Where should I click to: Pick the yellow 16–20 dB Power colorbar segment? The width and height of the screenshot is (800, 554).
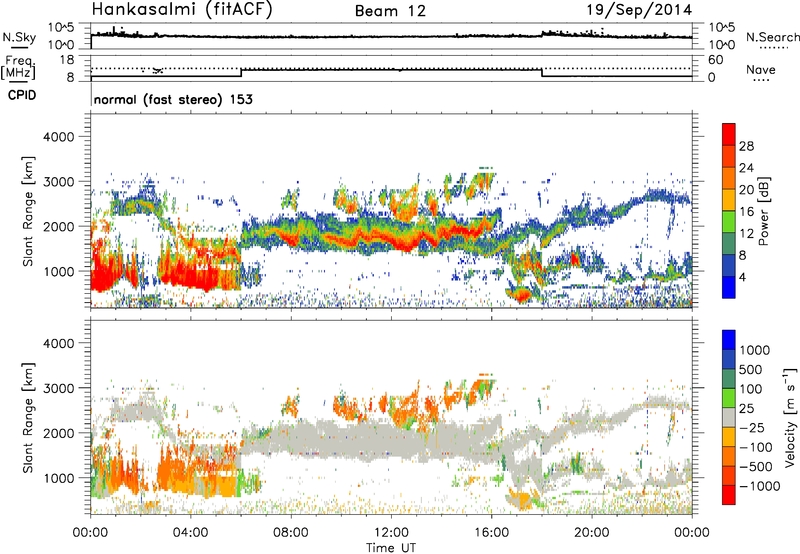click(729, 200)
